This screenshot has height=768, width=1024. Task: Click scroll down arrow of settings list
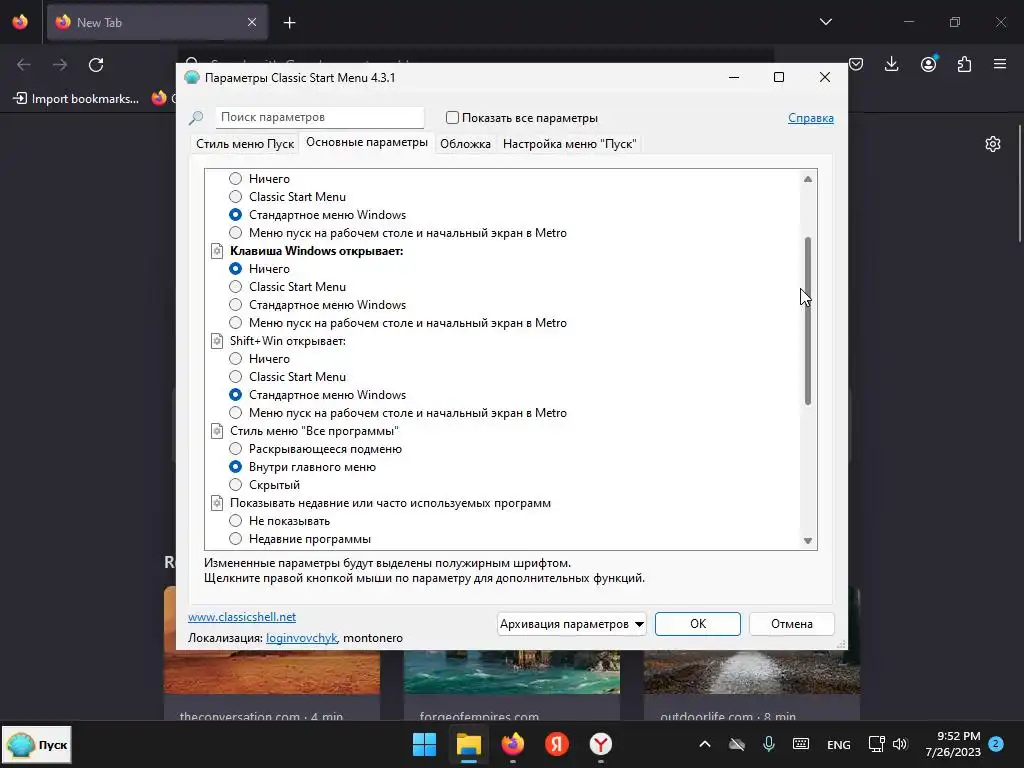click(x=808, y=541)
